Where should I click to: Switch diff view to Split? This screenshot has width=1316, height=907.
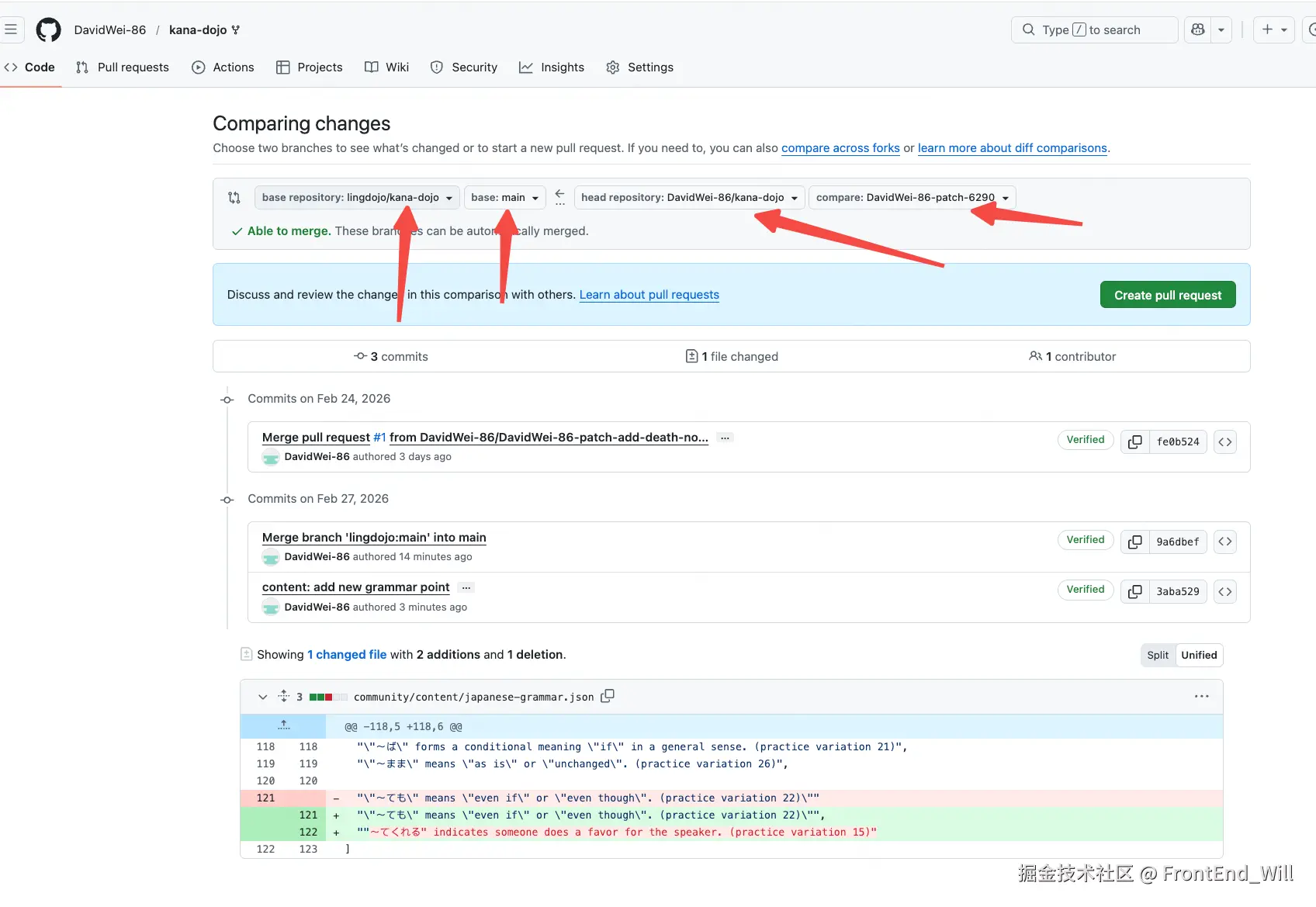click(x=1158, y=656)
